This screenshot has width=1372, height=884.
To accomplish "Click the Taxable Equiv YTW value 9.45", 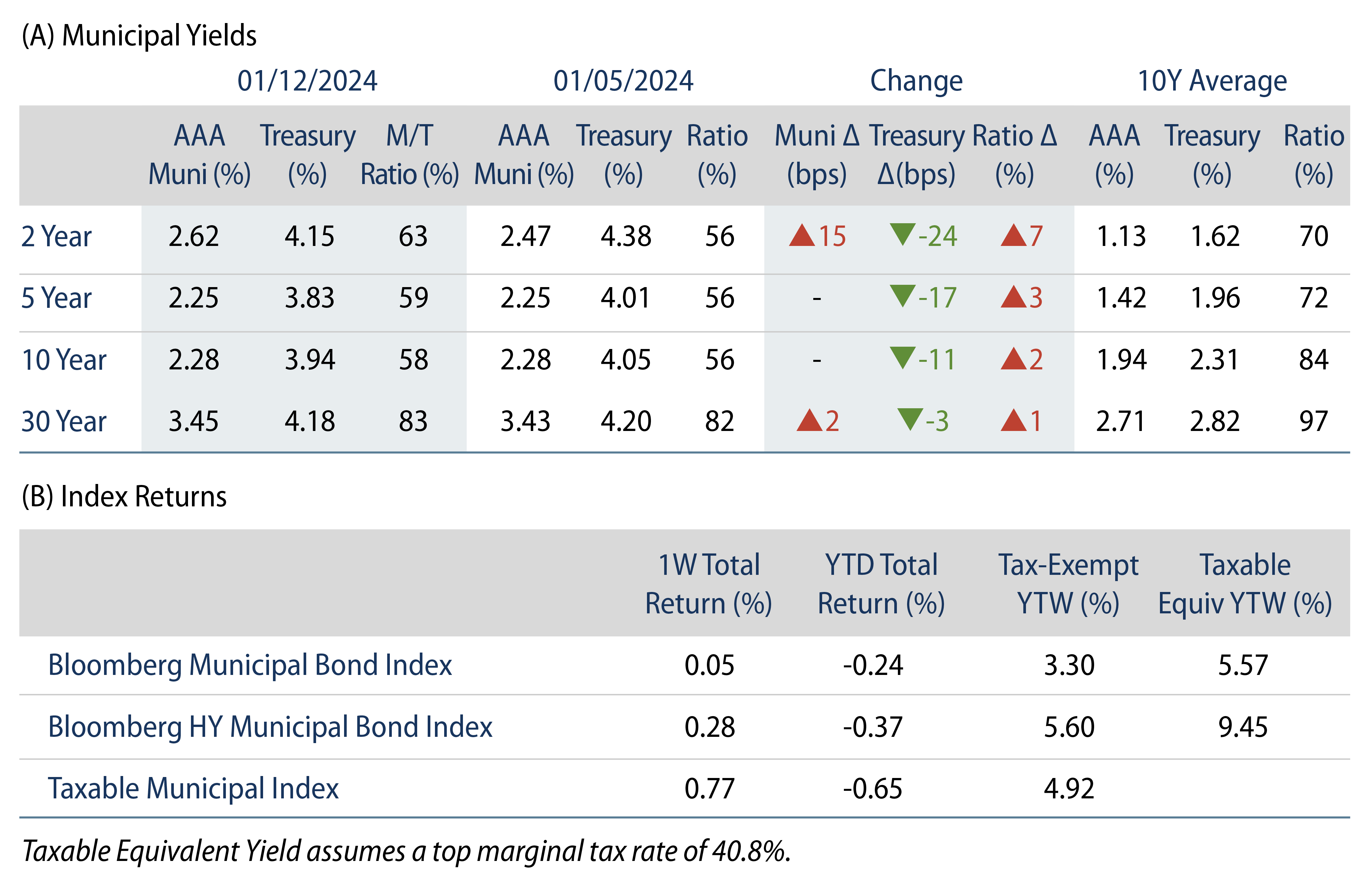I will (1243, 727).
